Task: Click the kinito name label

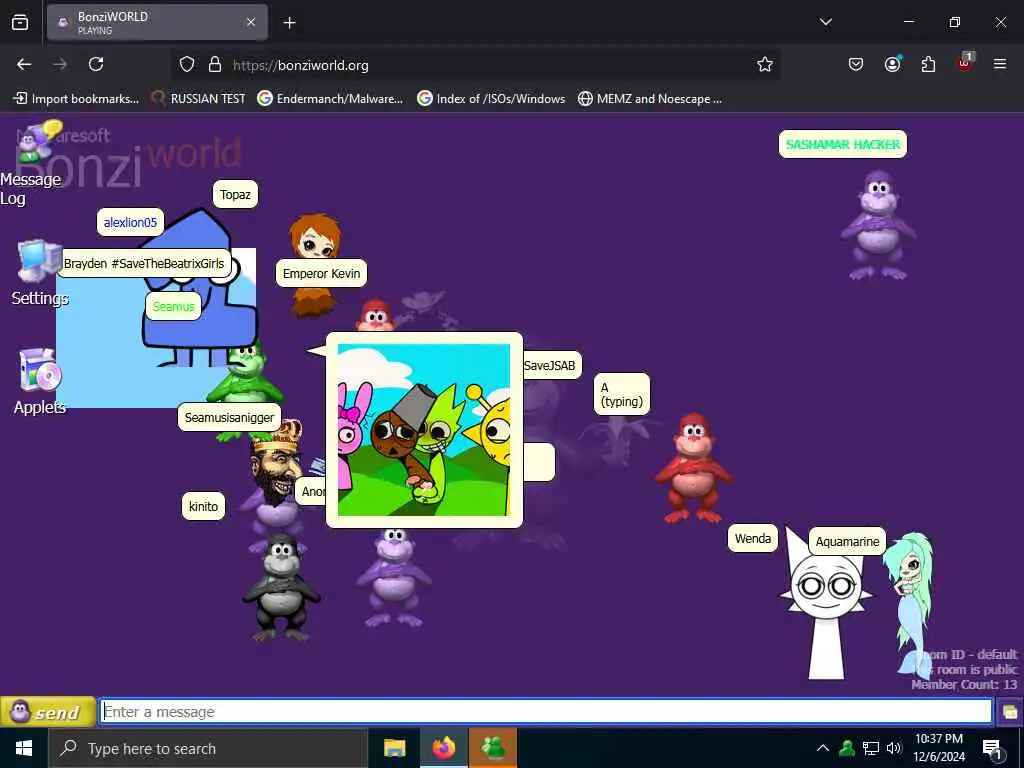Action: pos(203,506)
